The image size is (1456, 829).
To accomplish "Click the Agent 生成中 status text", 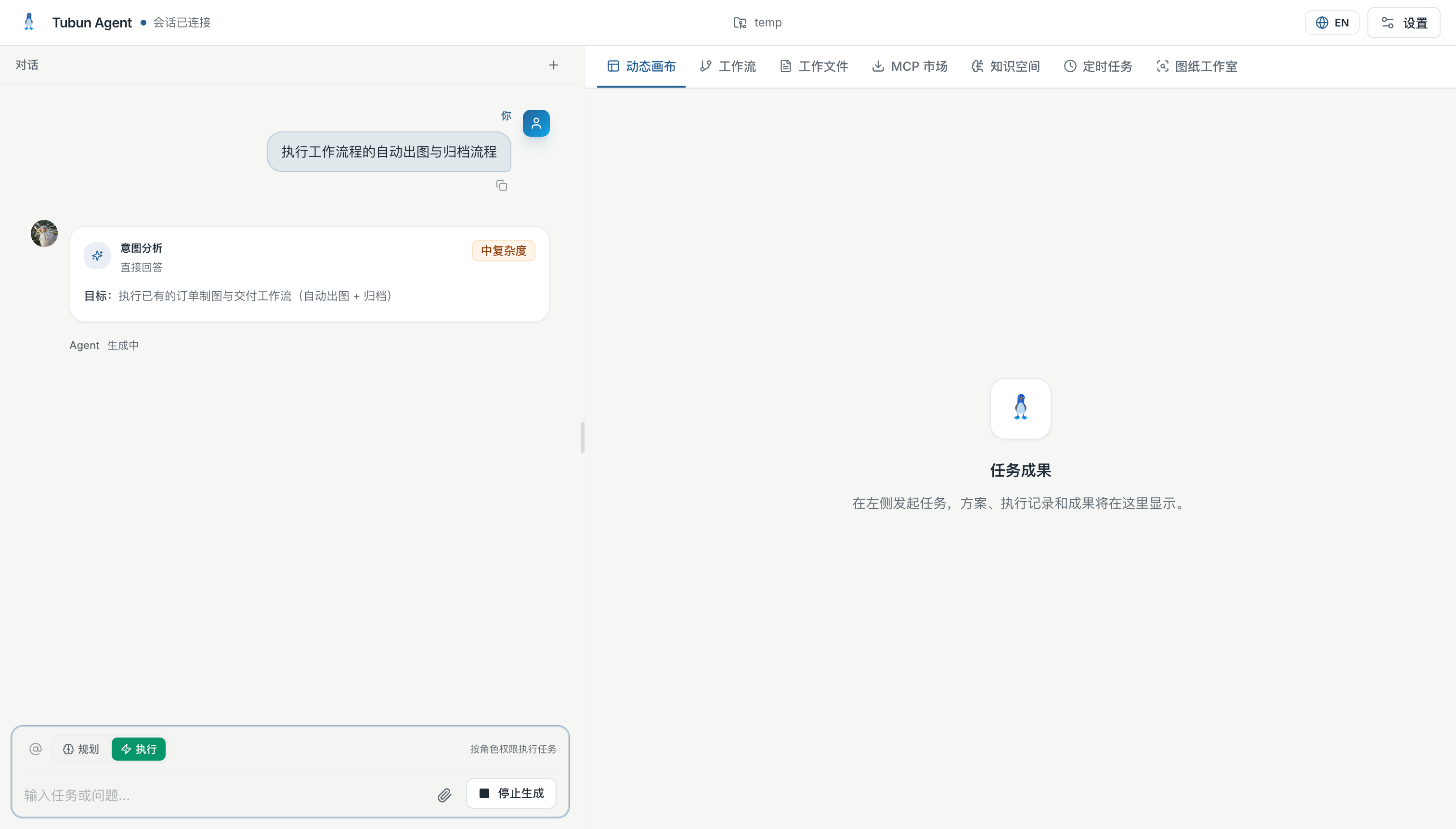I will click(x=104, y=346).
